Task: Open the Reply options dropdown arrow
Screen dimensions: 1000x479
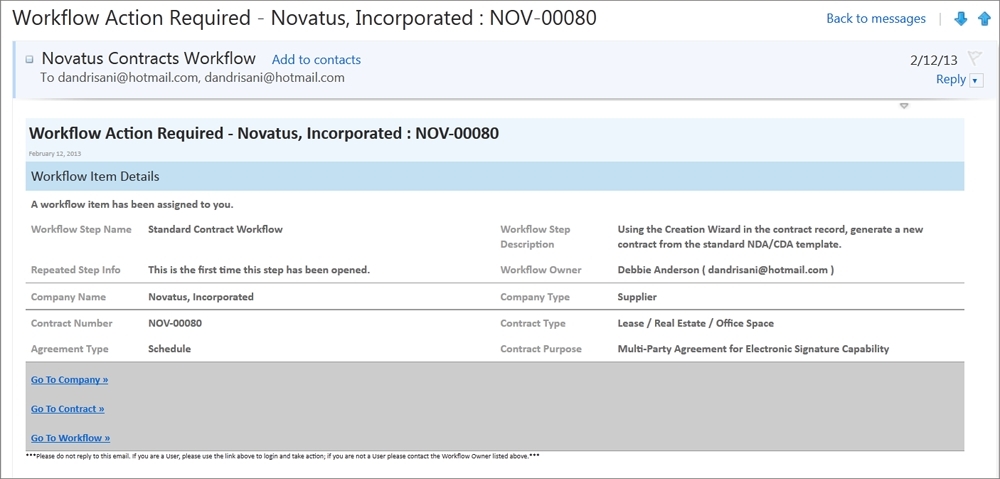Action: coord(976,80)
